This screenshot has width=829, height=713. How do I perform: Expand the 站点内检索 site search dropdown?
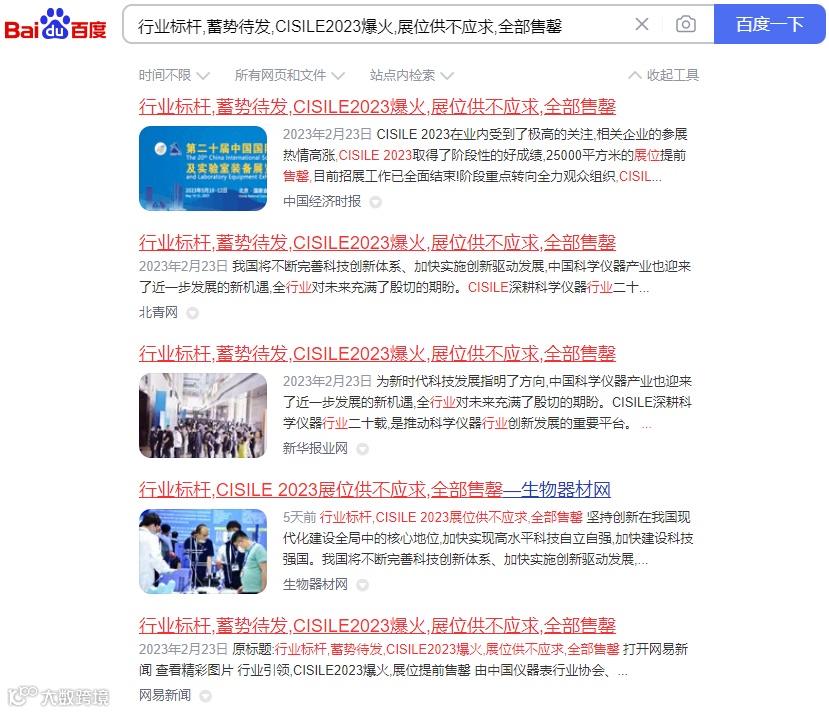(411, 76)
